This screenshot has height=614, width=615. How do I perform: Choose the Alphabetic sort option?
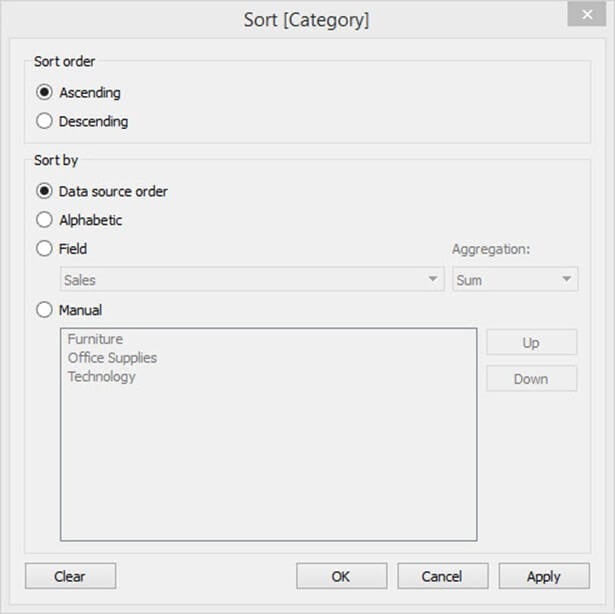44,220
